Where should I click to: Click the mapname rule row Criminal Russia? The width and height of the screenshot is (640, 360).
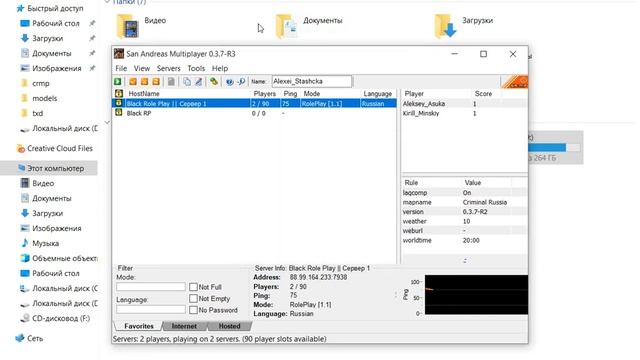click(x=464, y=202)
